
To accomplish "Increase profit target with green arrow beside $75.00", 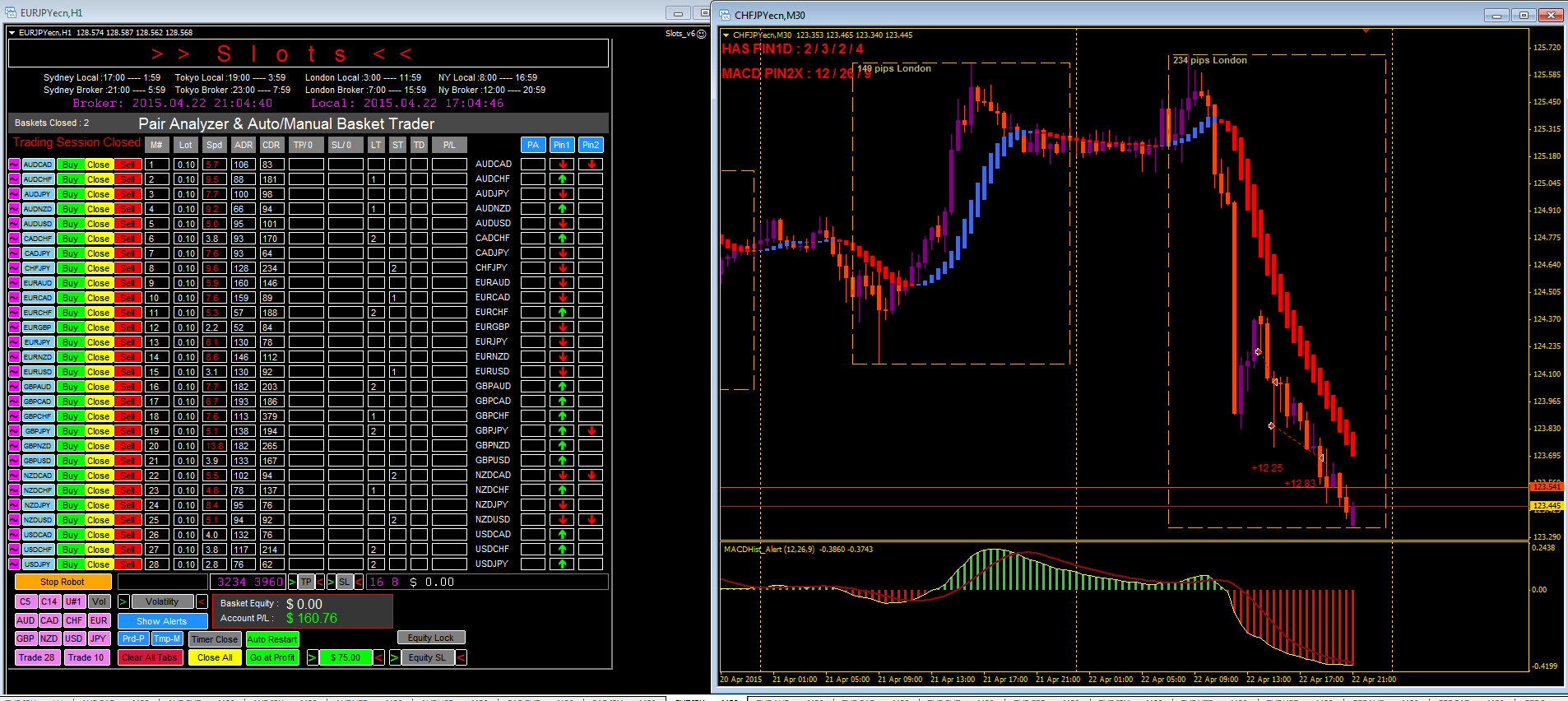I will 313,657.
